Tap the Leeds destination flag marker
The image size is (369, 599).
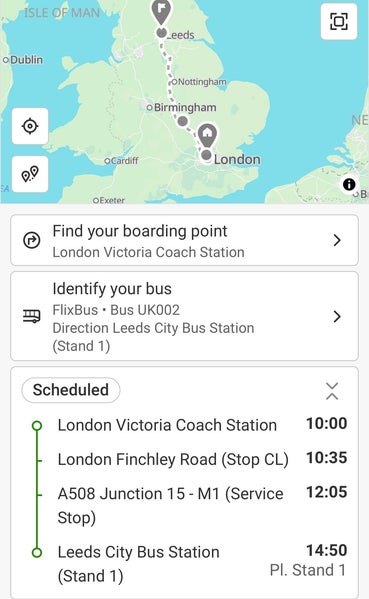(161, 12)
